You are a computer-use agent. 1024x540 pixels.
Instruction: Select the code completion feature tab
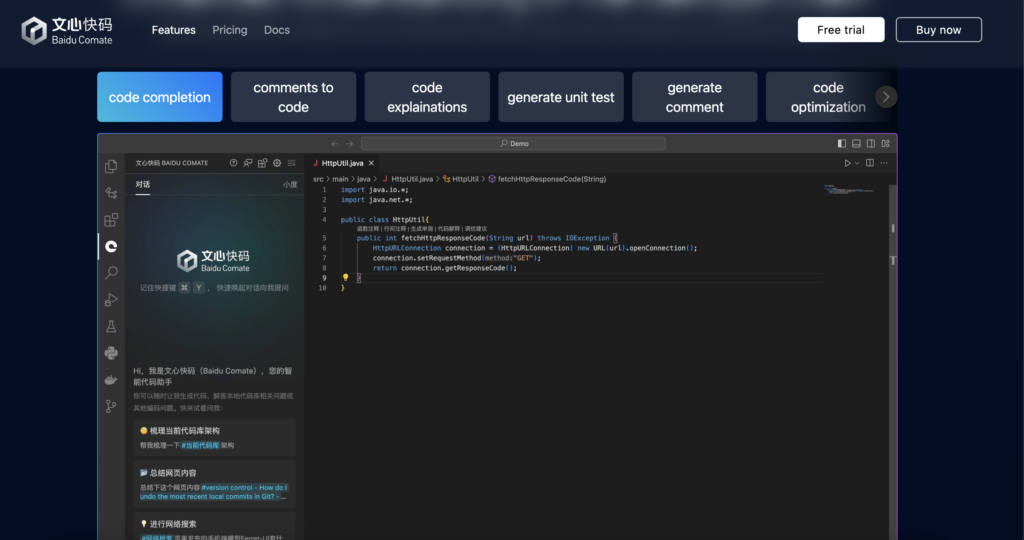coord(160,97)
